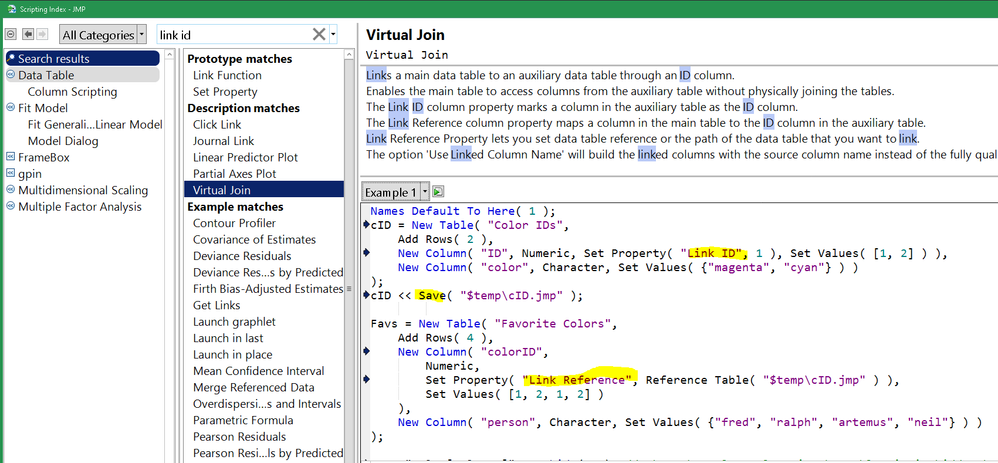Open the Get Links example match
Viewport: 998px width, 463px height.
click(x=216, y=306)
